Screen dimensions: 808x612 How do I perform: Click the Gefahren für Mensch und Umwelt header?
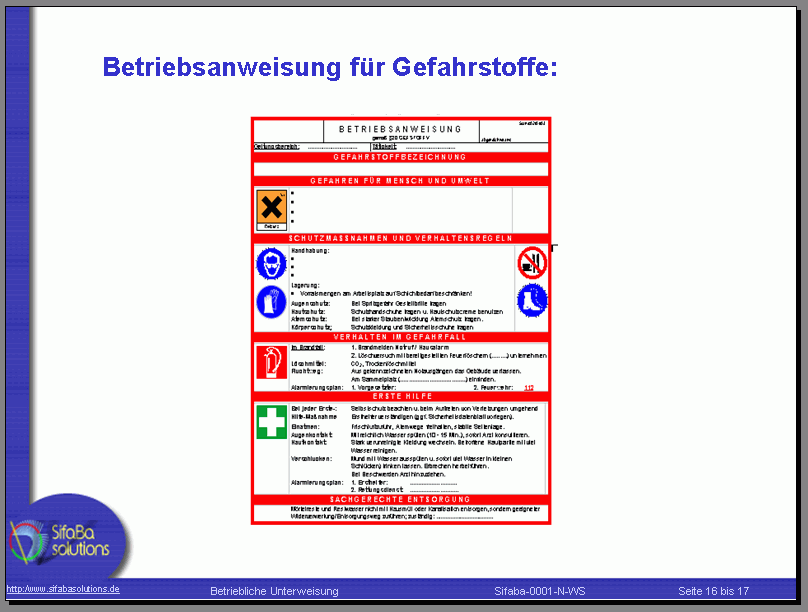click(x=400, y=181)
